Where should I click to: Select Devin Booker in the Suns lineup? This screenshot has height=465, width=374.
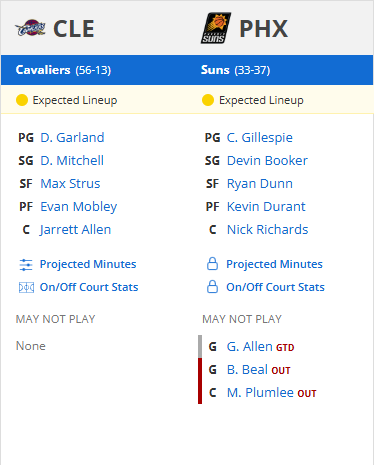267,161
